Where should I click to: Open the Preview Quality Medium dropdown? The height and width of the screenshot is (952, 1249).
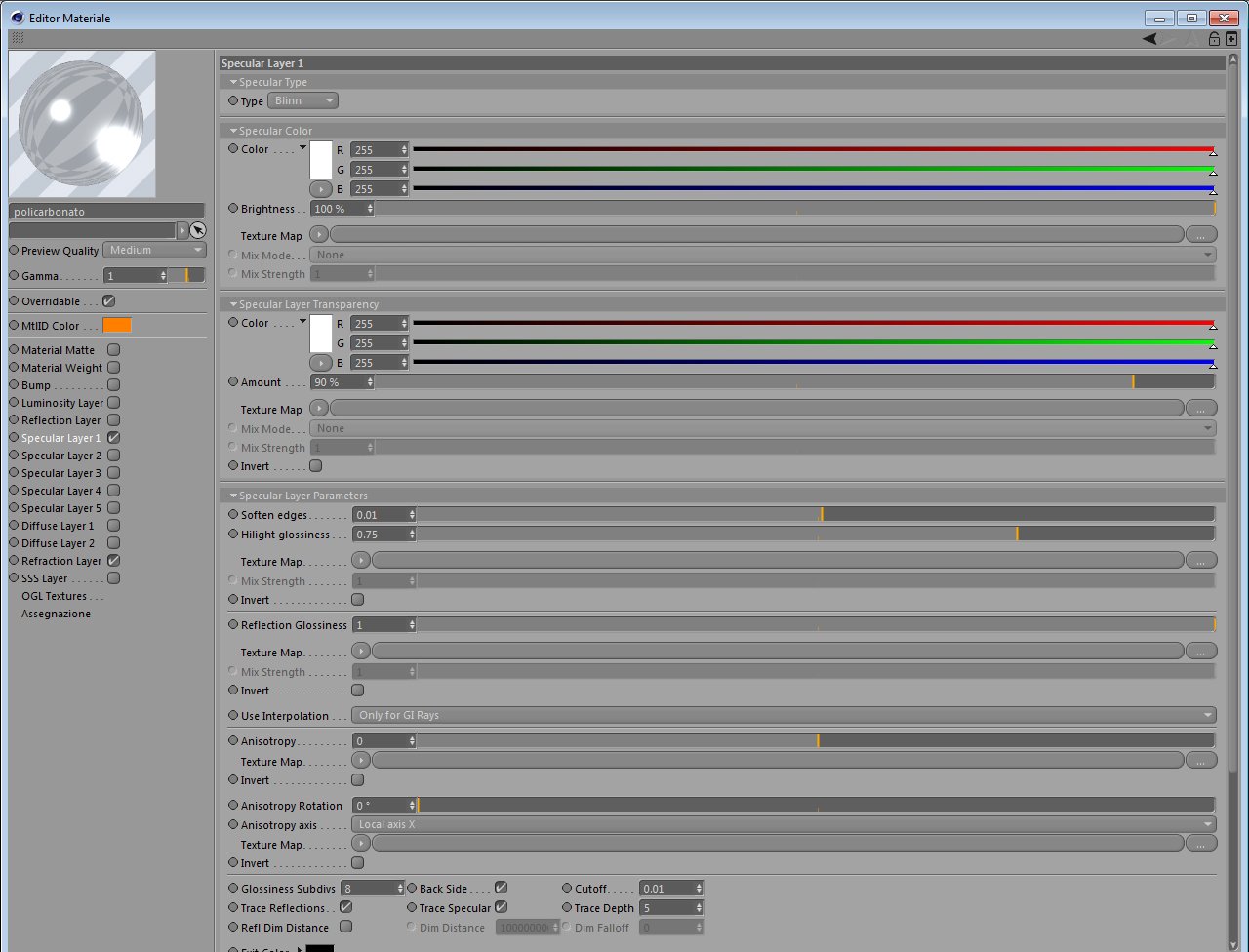[x=154, y=250]
